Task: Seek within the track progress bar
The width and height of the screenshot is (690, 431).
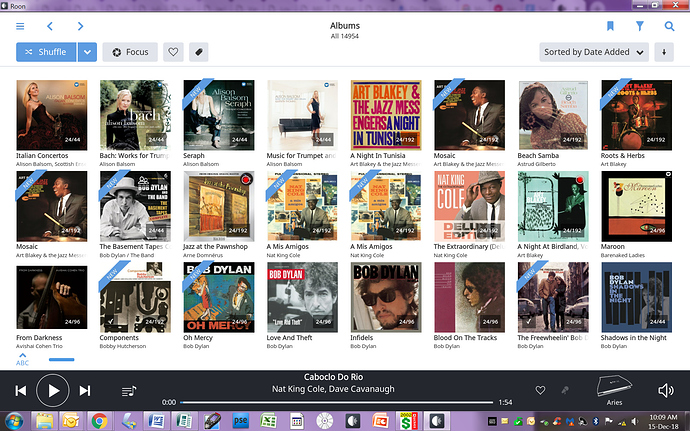Action: click(x=337, y=402)
